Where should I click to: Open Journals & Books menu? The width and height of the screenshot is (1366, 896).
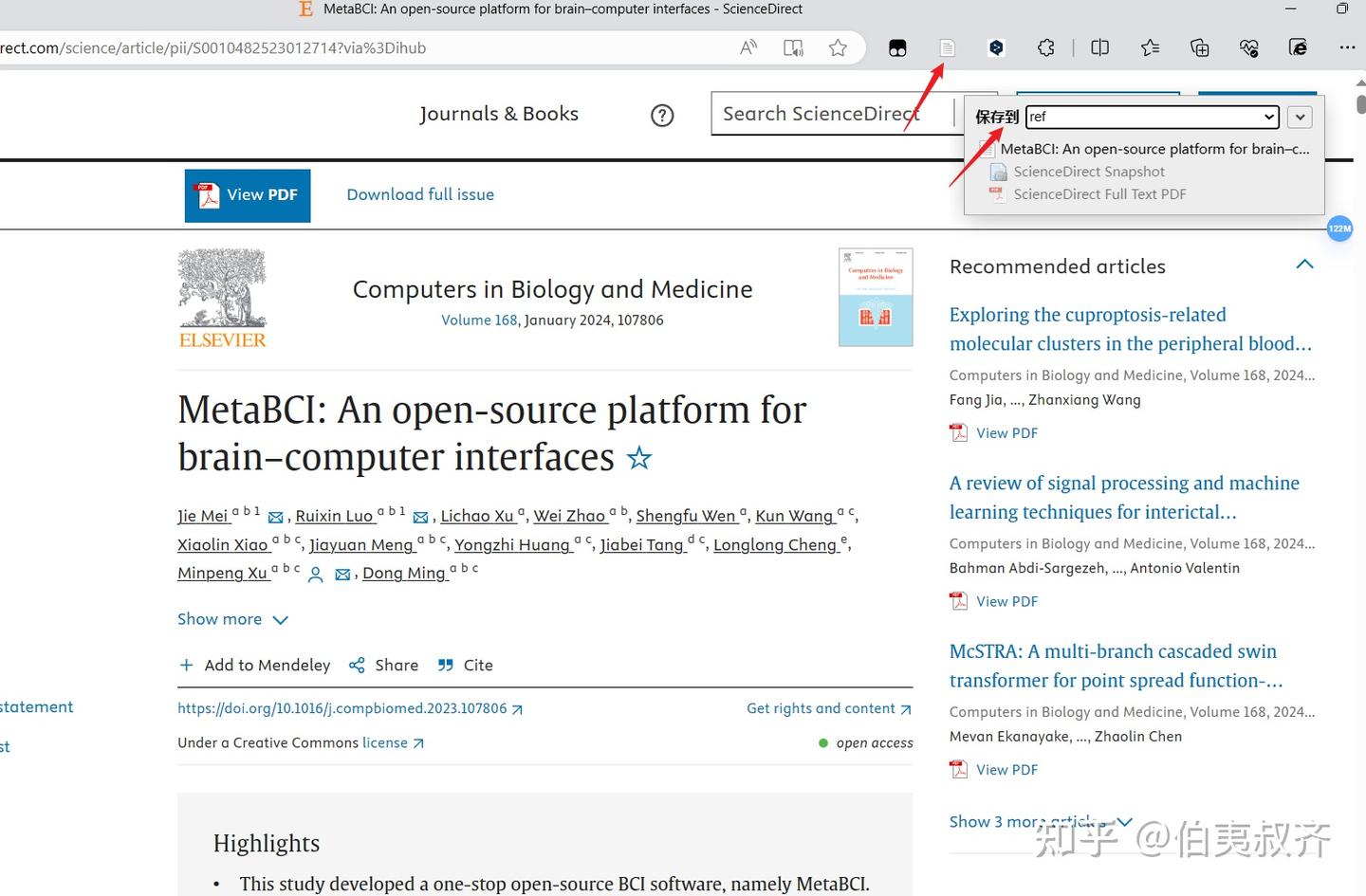[499, 114]
